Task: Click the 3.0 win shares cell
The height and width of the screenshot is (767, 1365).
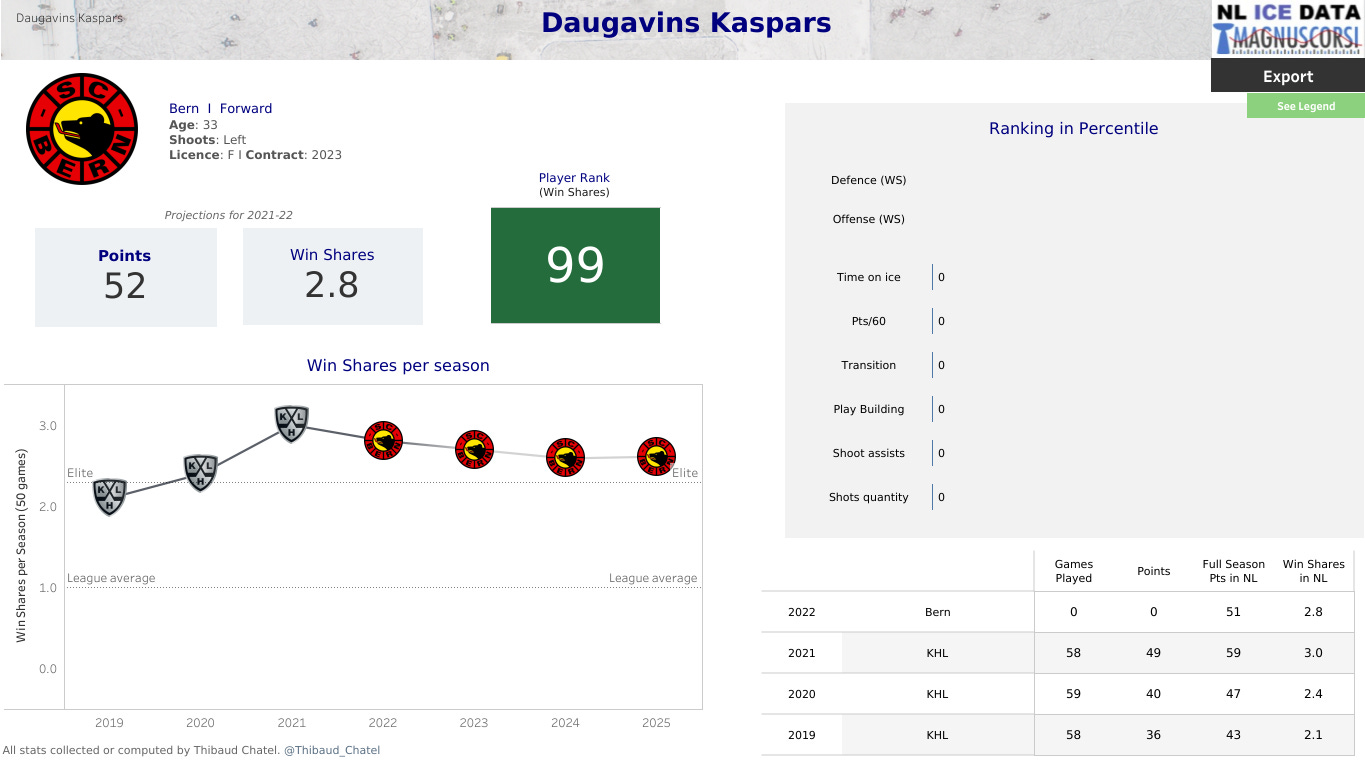Action: (1313, 653)
